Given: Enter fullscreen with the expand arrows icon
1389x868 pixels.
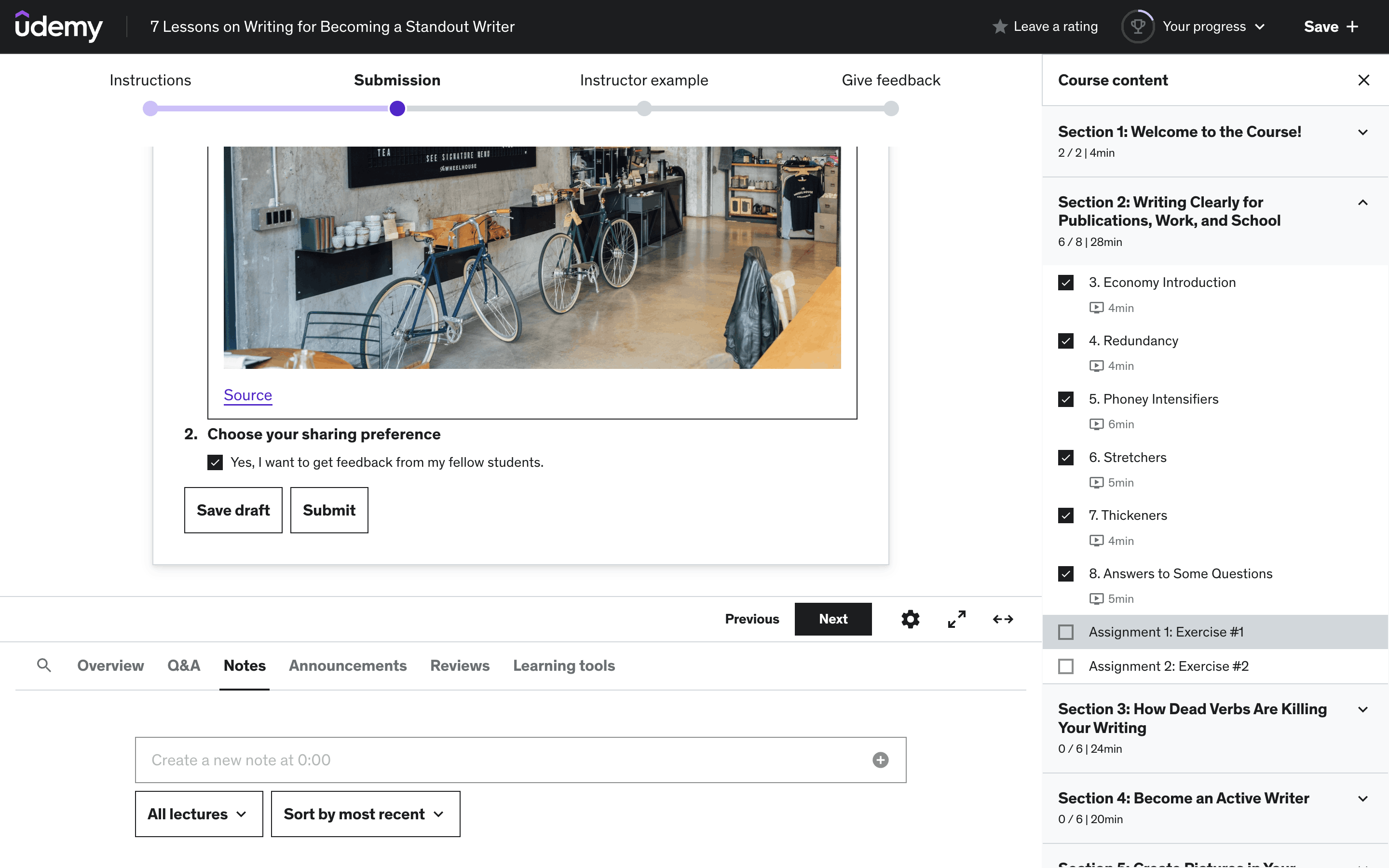Looking at the screenshot, I should pos(956,619).
